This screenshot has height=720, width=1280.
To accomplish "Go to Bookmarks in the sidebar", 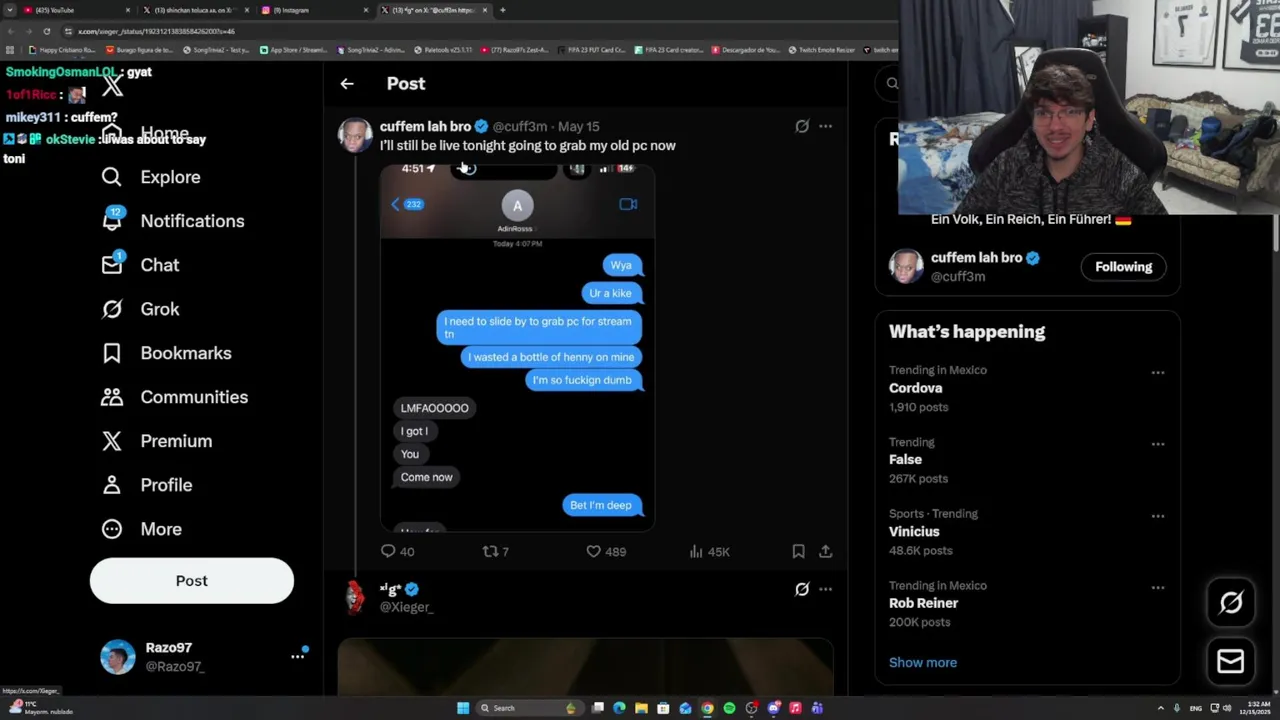I will [x=166, y=353].
